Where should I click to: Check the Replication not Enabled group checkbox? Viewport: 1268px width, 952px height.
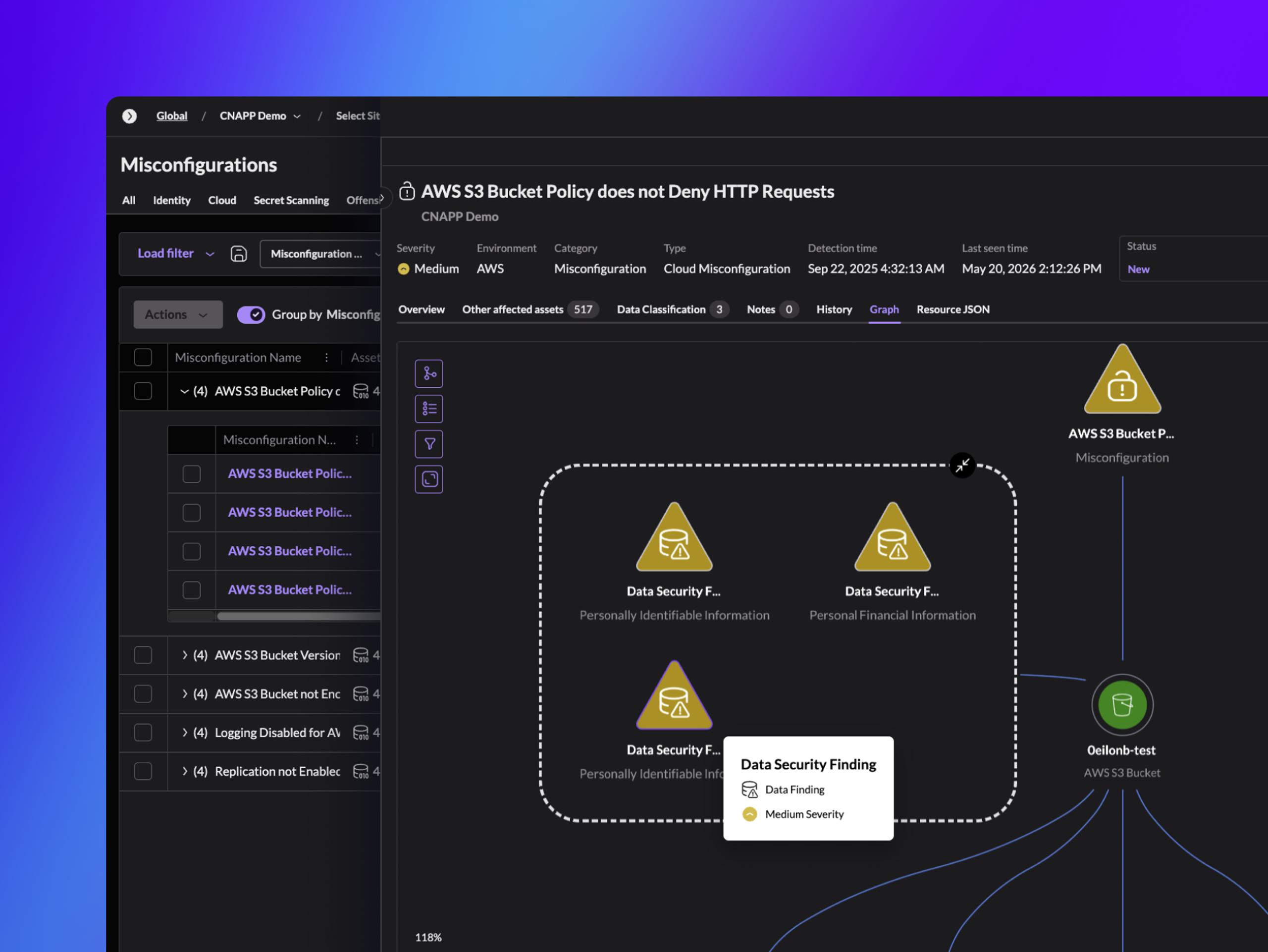(143, 772)
